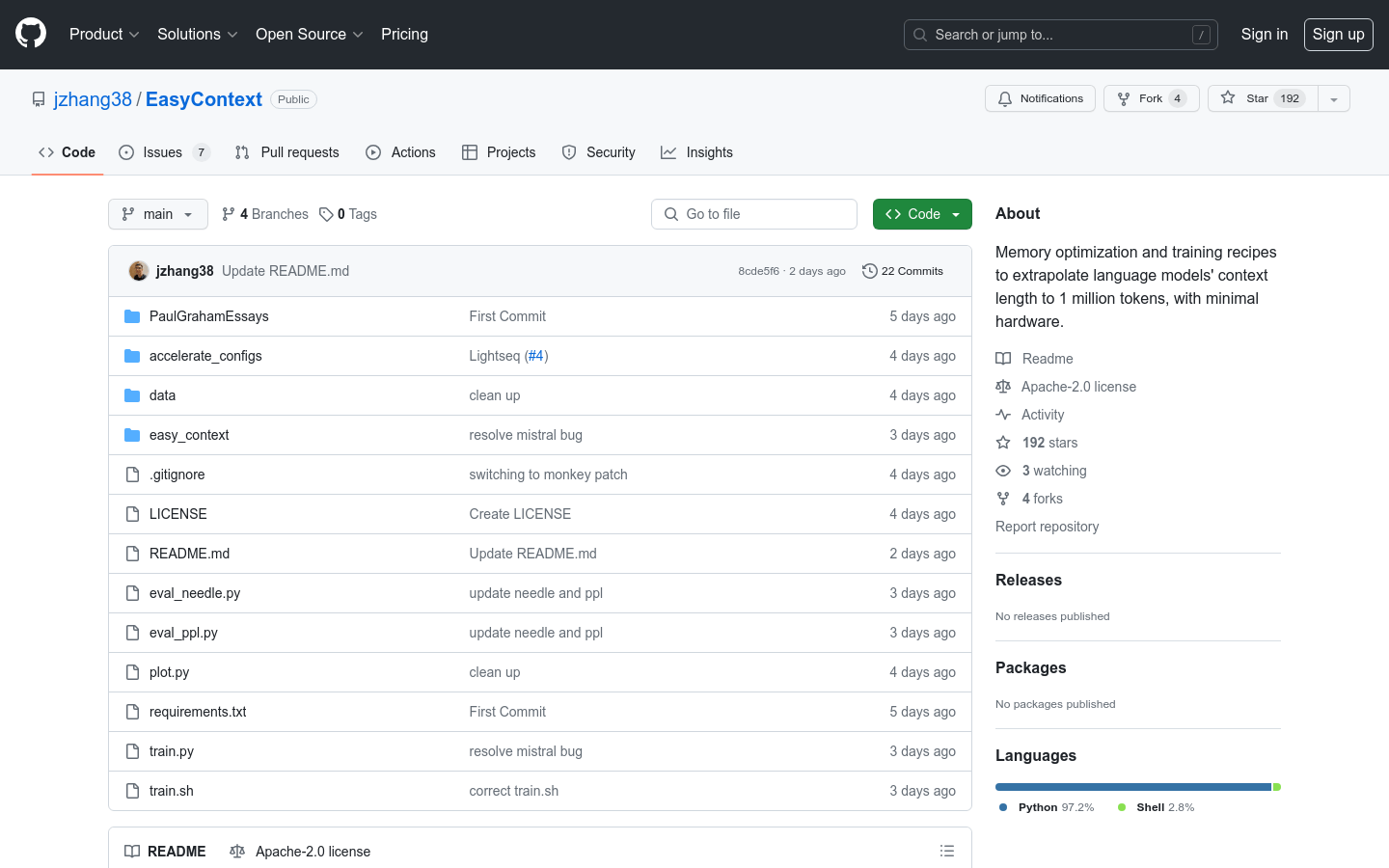
Task: Click the train.py file icon
Action: point(132,751)
